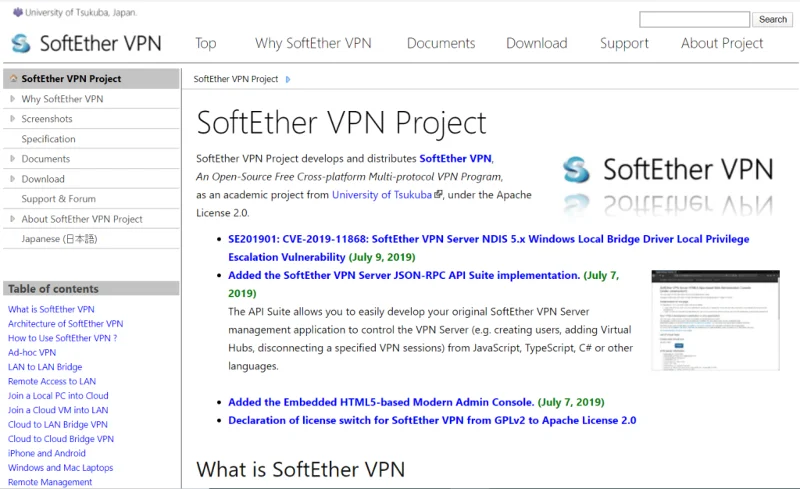Open the About Project top menu
The image size is (800, 489).
coord(722,43)
